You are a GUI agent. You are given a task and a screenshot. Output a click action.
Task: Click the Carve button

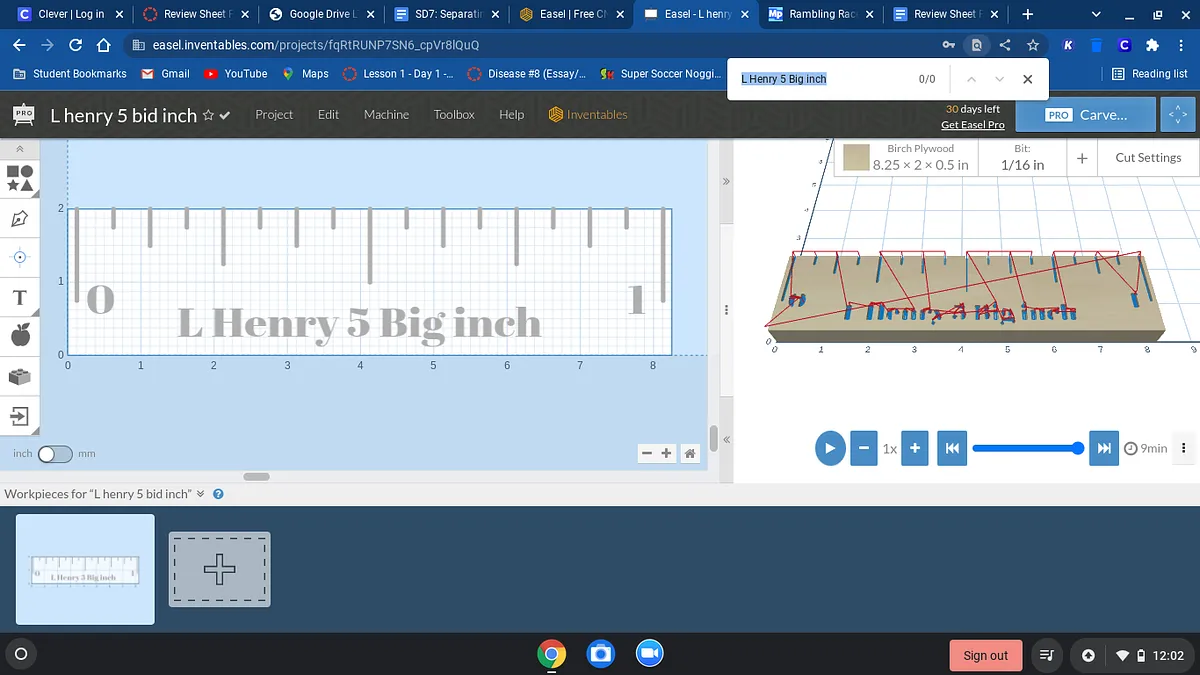pos(1085,115)
